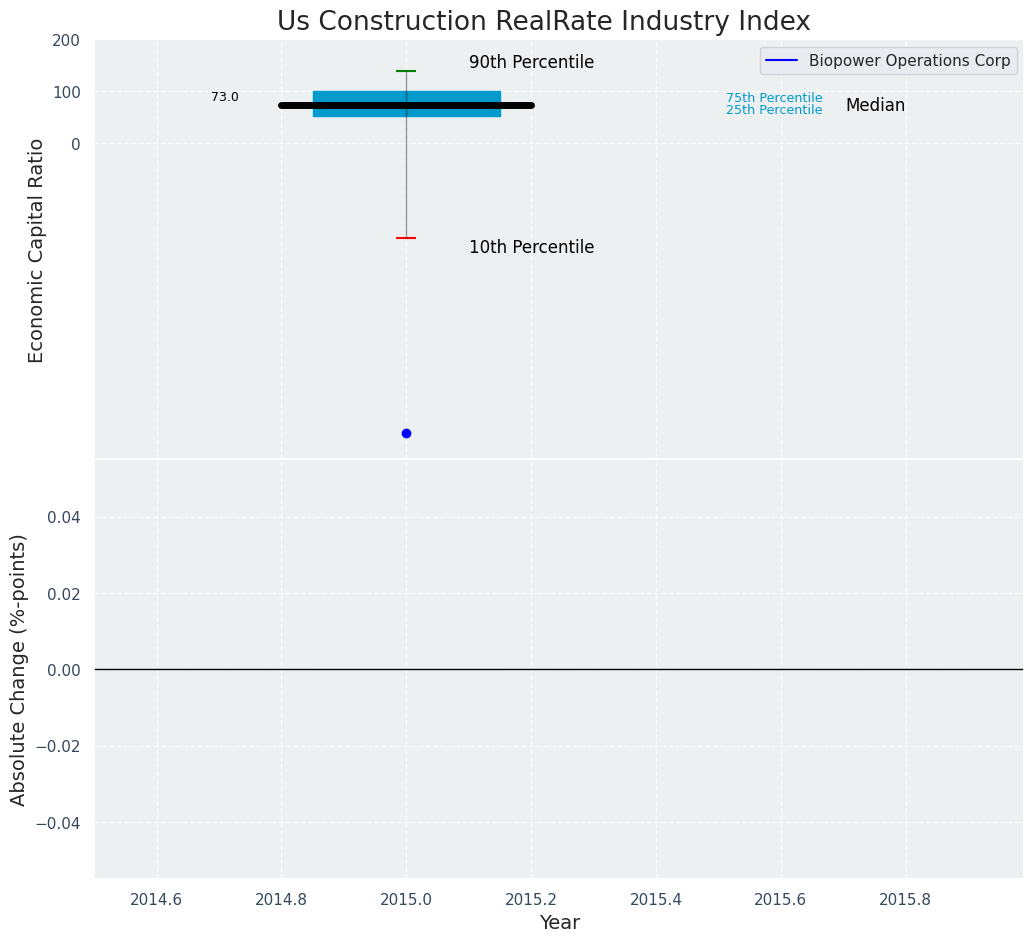
Task: Click the 2015.0 tick on the x-axis
Action: 406,899
